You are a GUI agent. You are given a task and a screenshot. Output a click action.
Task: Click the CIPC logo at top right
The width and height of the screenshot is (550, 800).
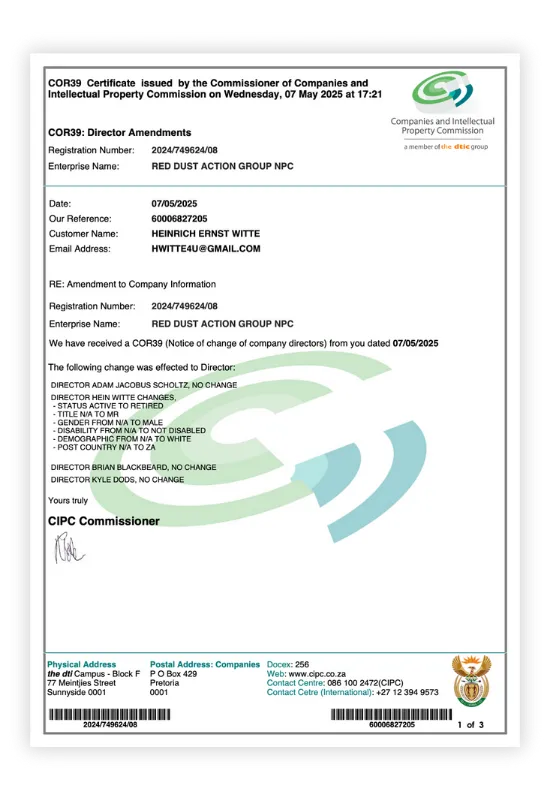[442, 92]
